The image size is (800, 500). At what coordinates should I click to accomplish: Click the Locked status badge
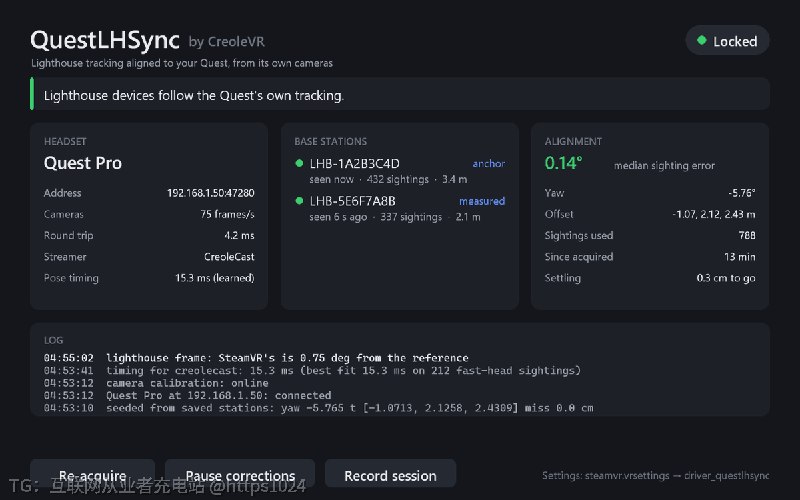(x=728, y=40)
